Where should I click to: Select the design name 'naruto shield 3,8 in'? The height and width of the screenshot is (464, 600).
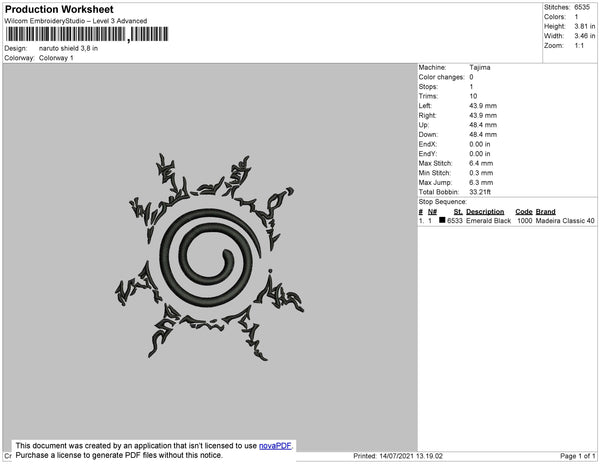68,48
